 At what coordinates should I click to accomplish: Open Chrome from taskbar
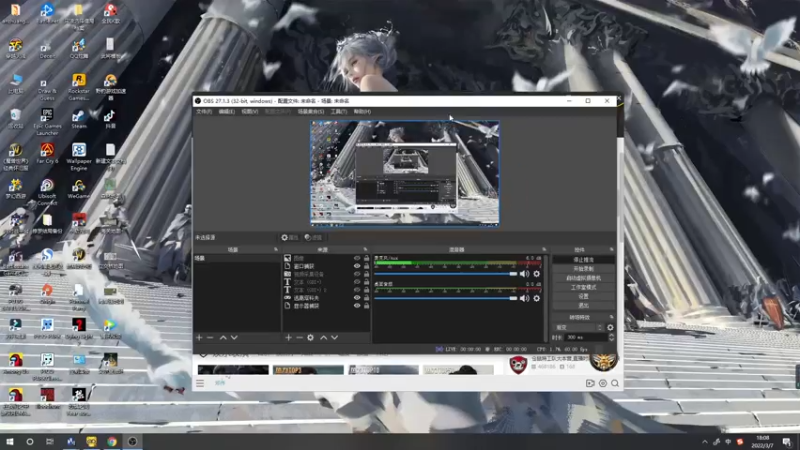coord(112,442)
